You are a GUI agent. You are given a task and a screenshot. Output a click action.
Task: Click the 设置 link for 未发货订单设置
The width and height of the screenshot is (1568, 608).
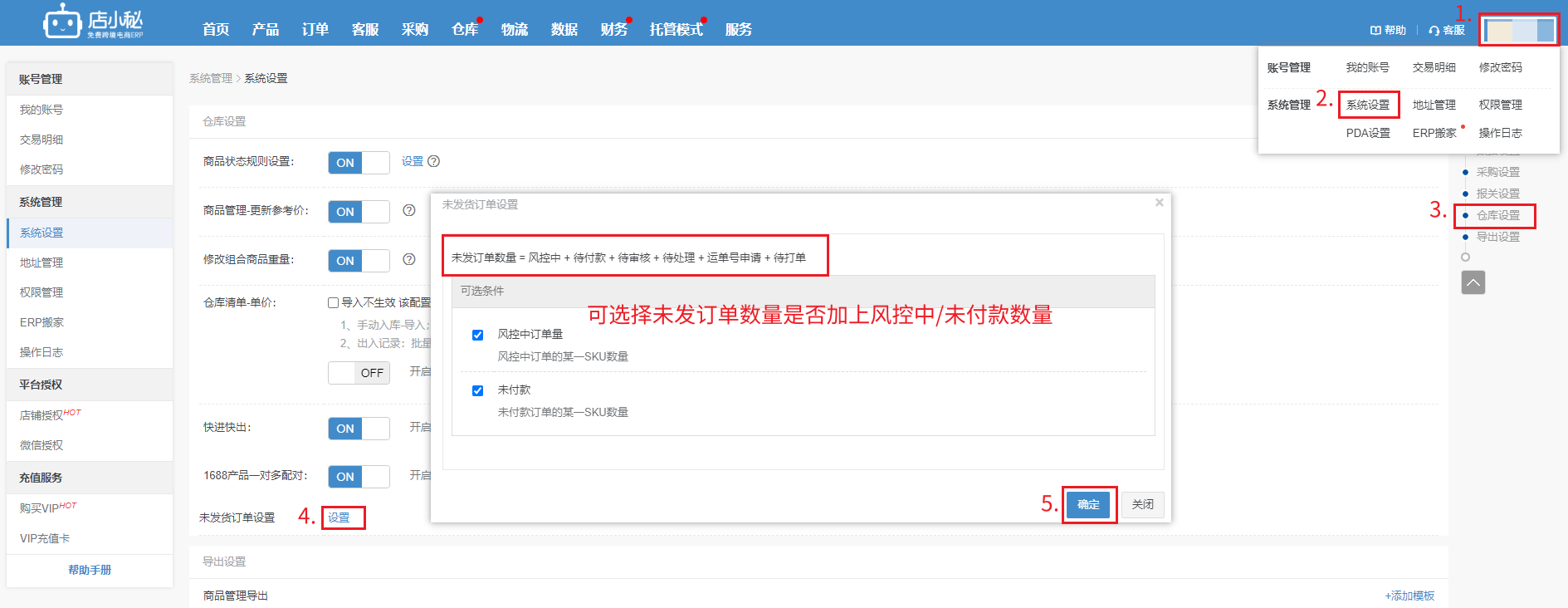point(339,517)
